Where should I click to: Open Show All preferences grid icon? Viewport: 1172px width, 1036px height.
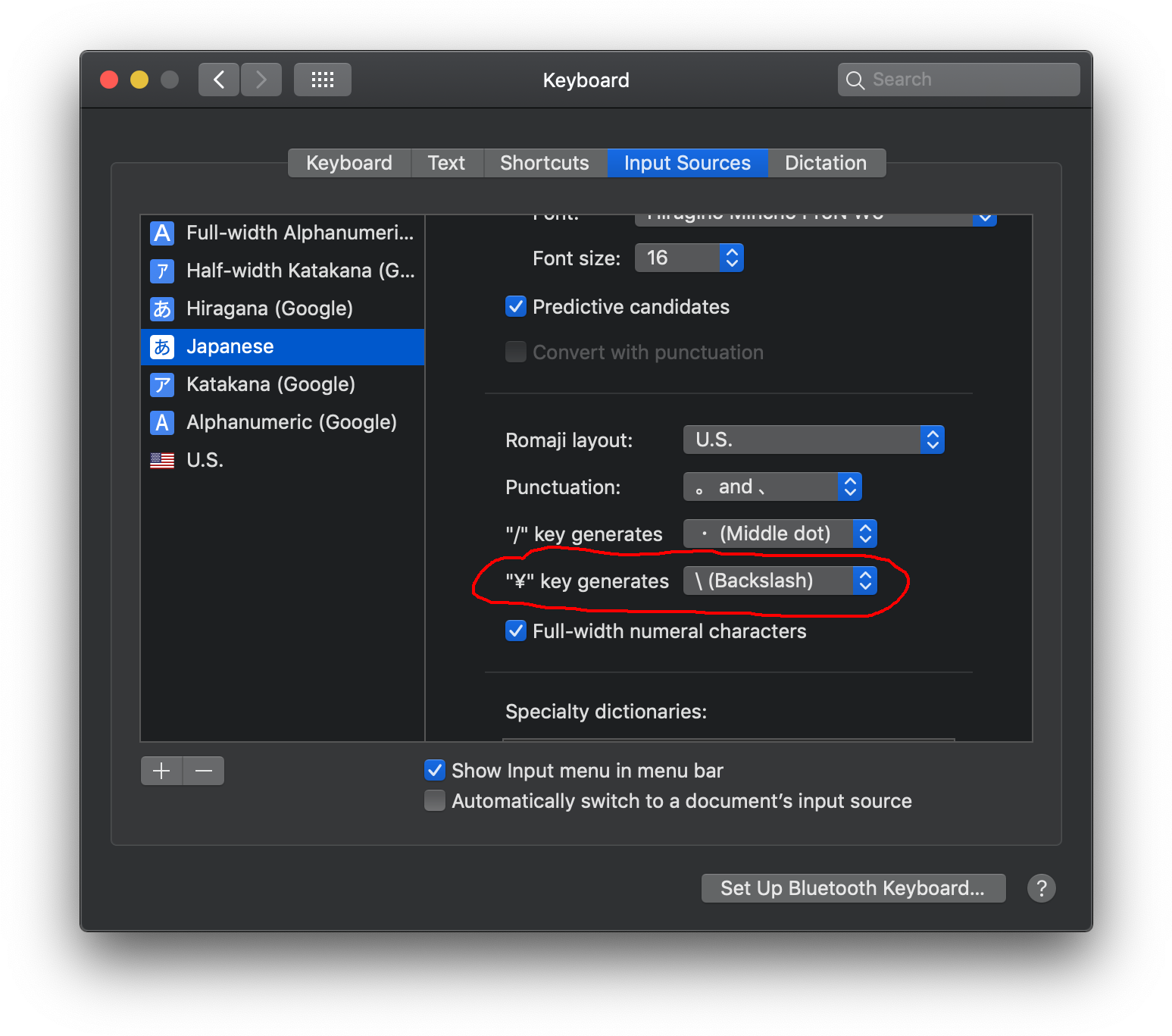coord(322,79)
